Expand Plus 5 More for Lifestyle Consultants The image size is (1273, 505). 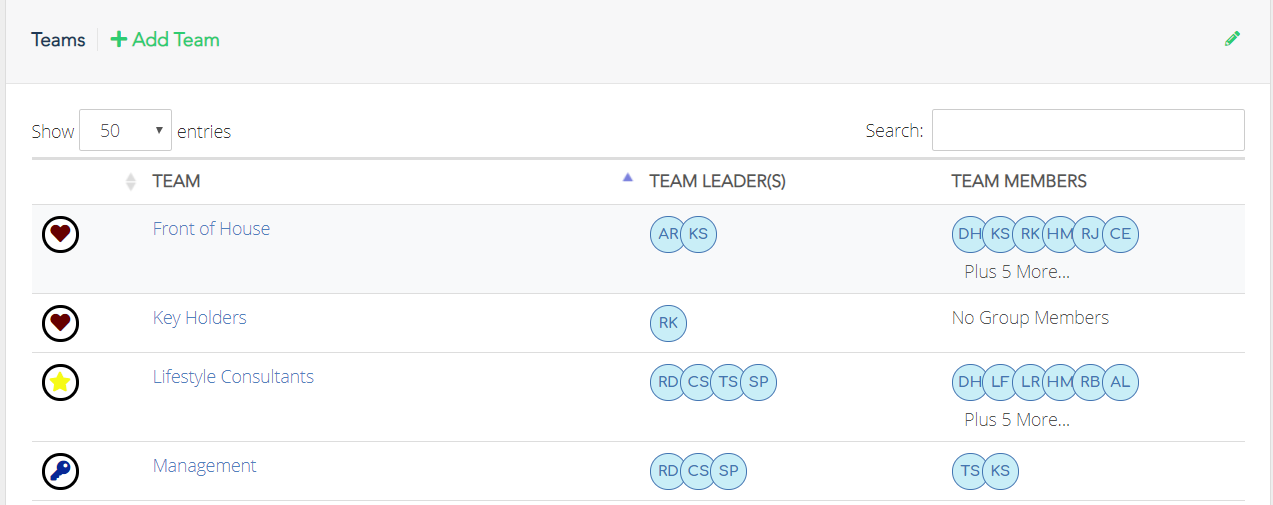coord(1016,419)
